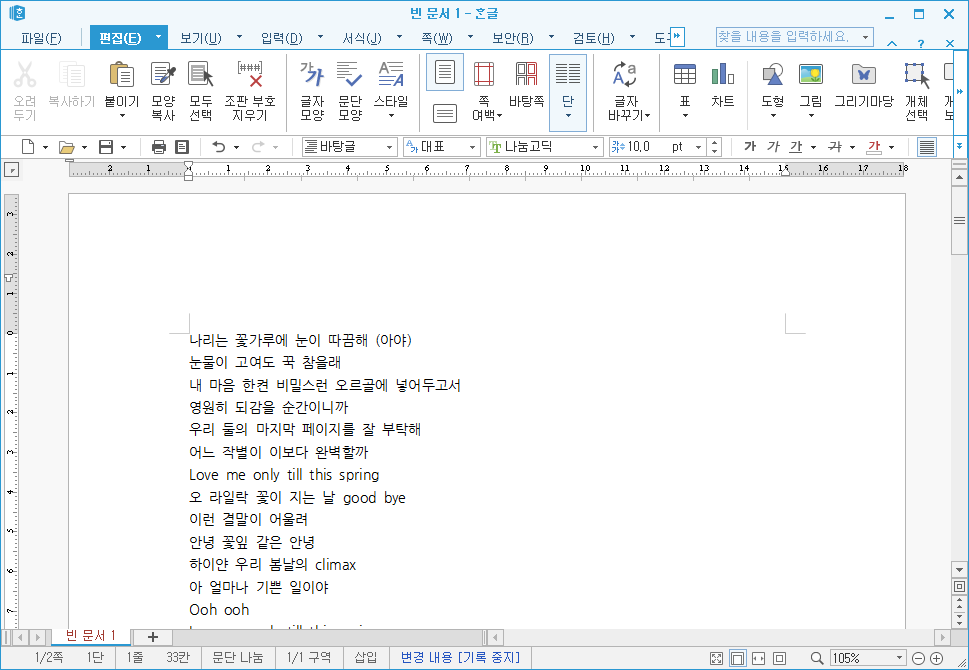Click the print preview icon
This screenshot has width=969, height=670.
tap(182, 147)
